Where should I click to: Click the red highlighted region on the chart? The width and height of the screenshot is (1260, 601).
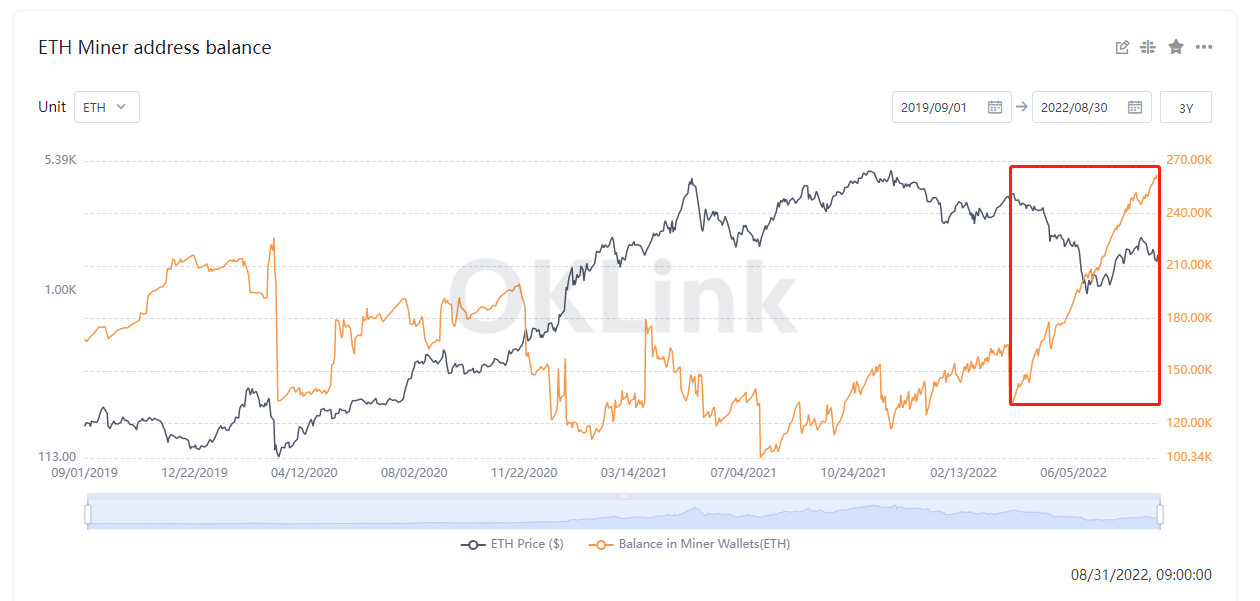(1085, 285)
